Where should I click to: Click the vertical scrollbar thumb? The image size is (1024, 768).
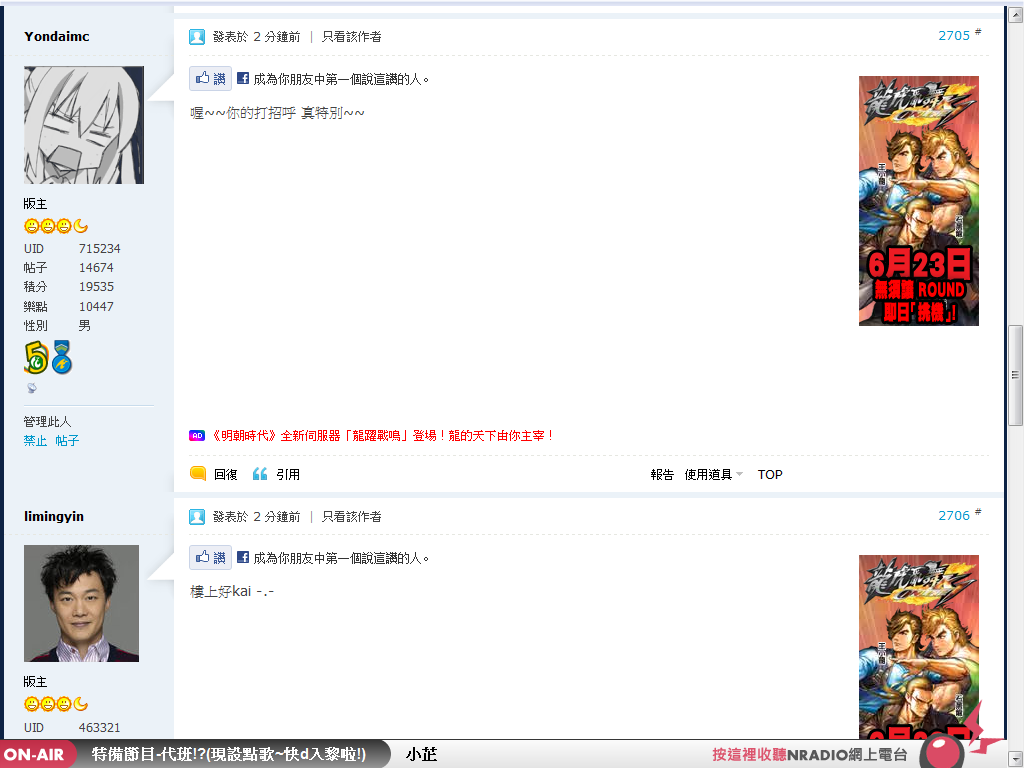click(1015, 375)
